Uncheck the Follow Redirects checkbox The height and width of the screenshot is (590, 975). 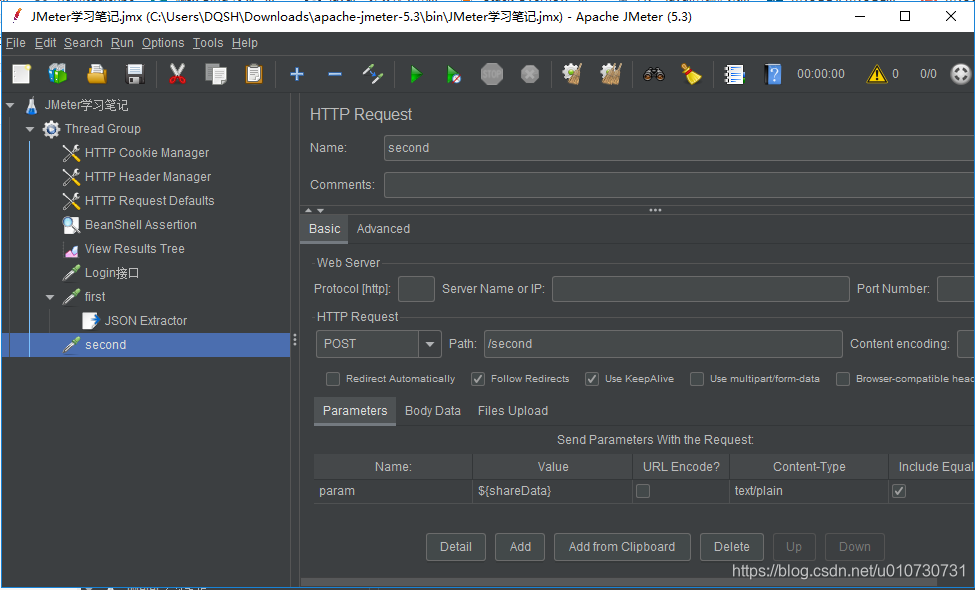478,379
